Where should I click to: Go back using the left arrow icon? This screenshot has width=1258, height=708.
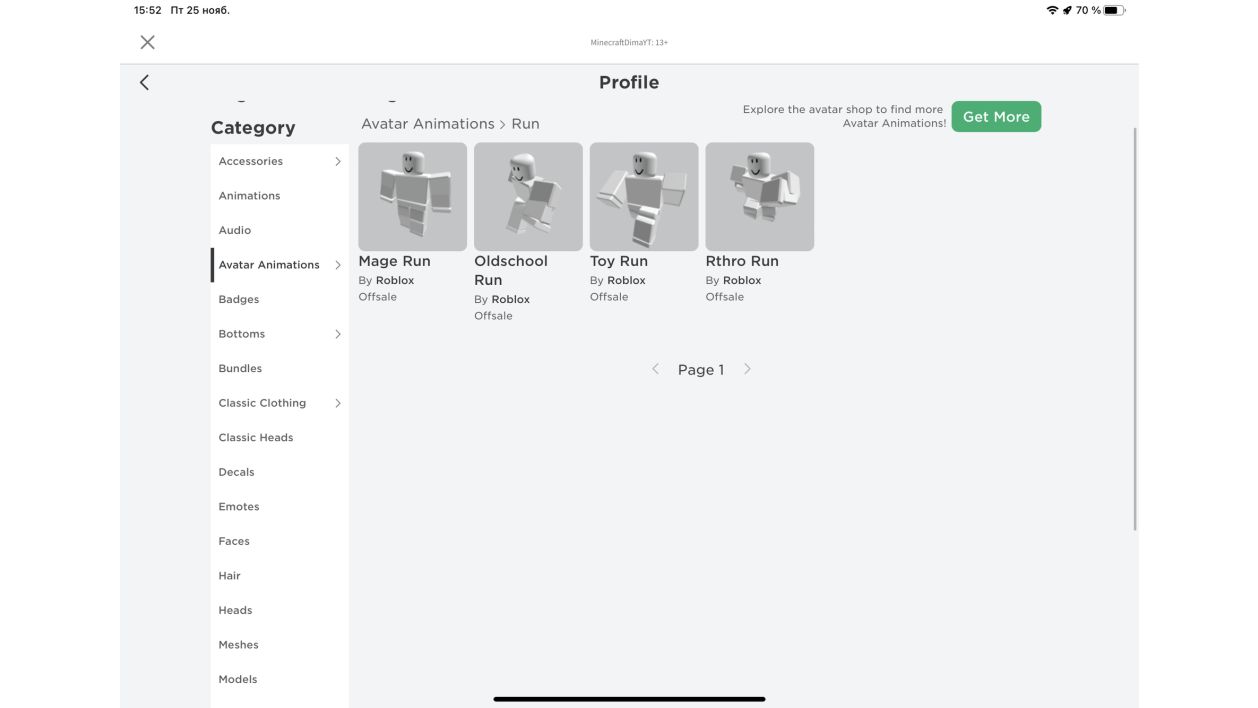(144, 82)
